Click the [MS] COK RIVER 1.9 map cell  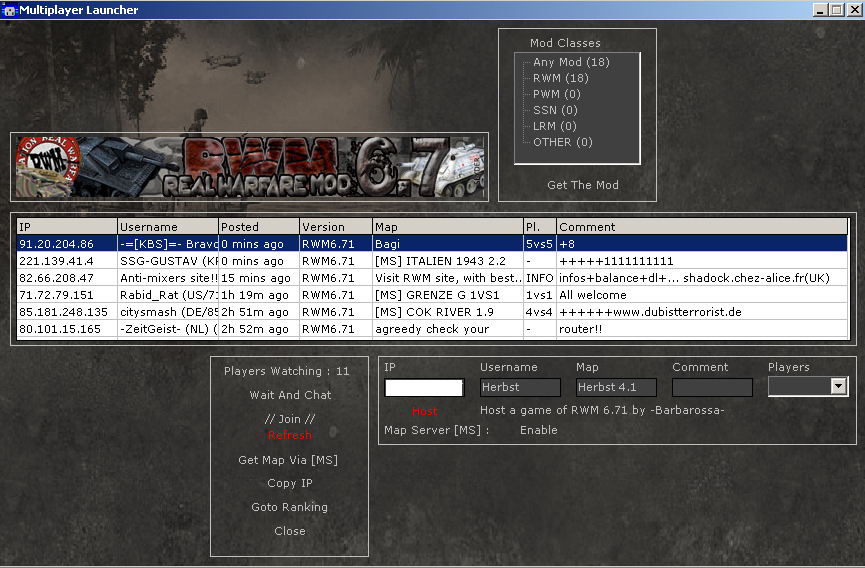[448, 312]
